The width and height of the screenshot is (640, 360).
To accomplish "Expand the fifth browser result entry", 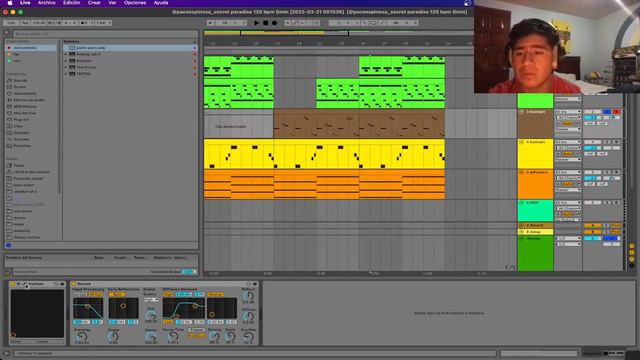I will pos(66,74).
